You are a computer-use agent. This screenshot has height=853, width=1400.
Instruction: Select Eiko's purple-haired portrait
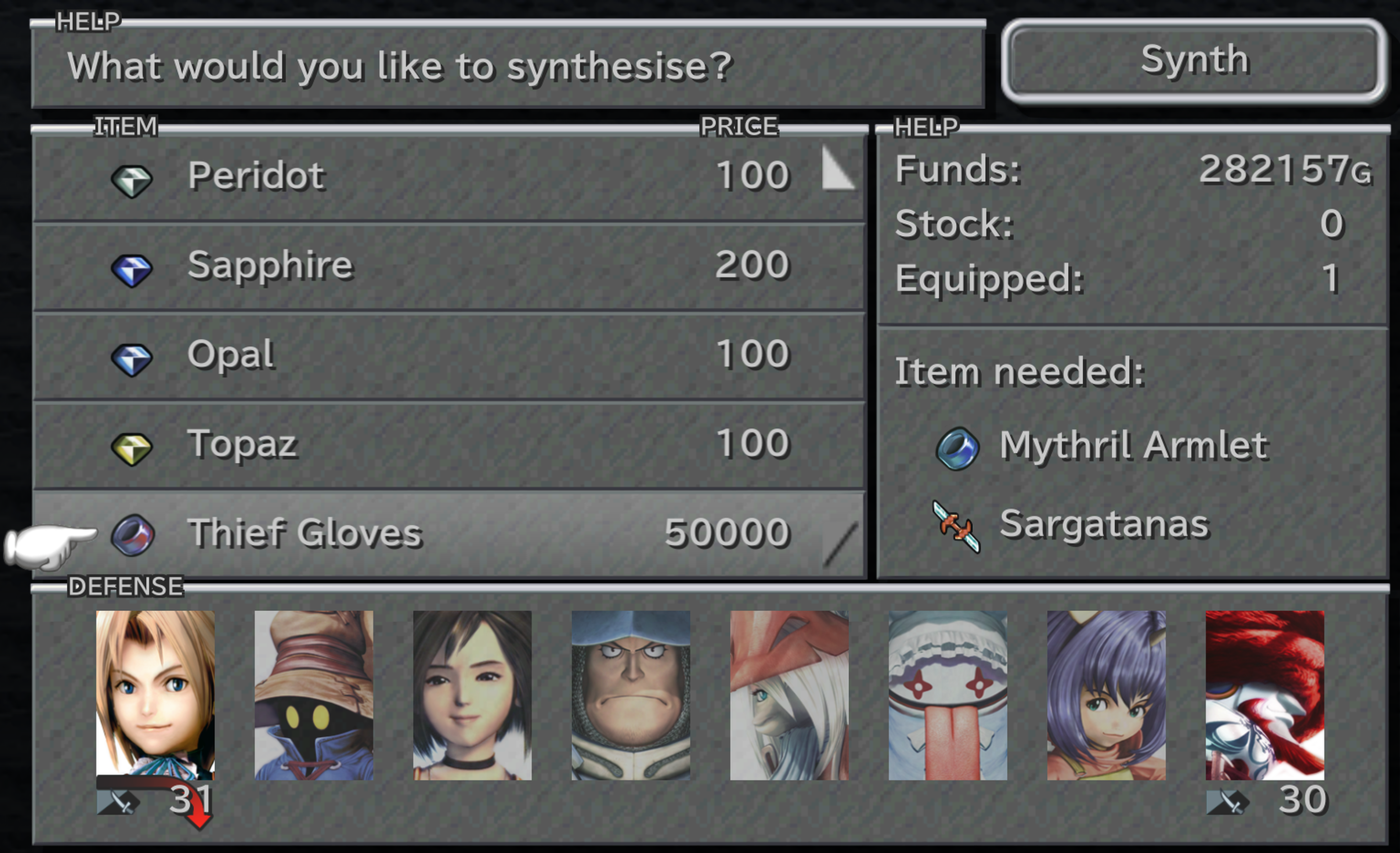click(1106, 695)
